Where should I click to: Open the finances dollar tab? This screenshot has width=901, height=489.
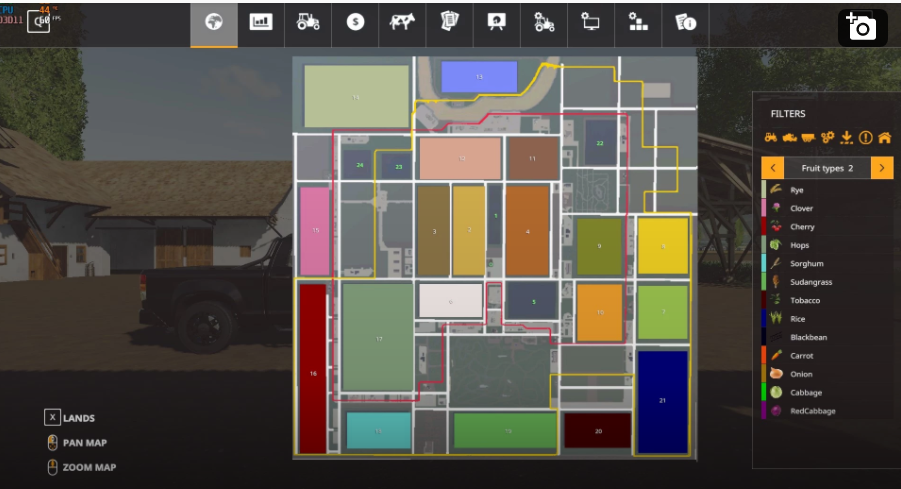pyautogui.click(x=355, y=22)
